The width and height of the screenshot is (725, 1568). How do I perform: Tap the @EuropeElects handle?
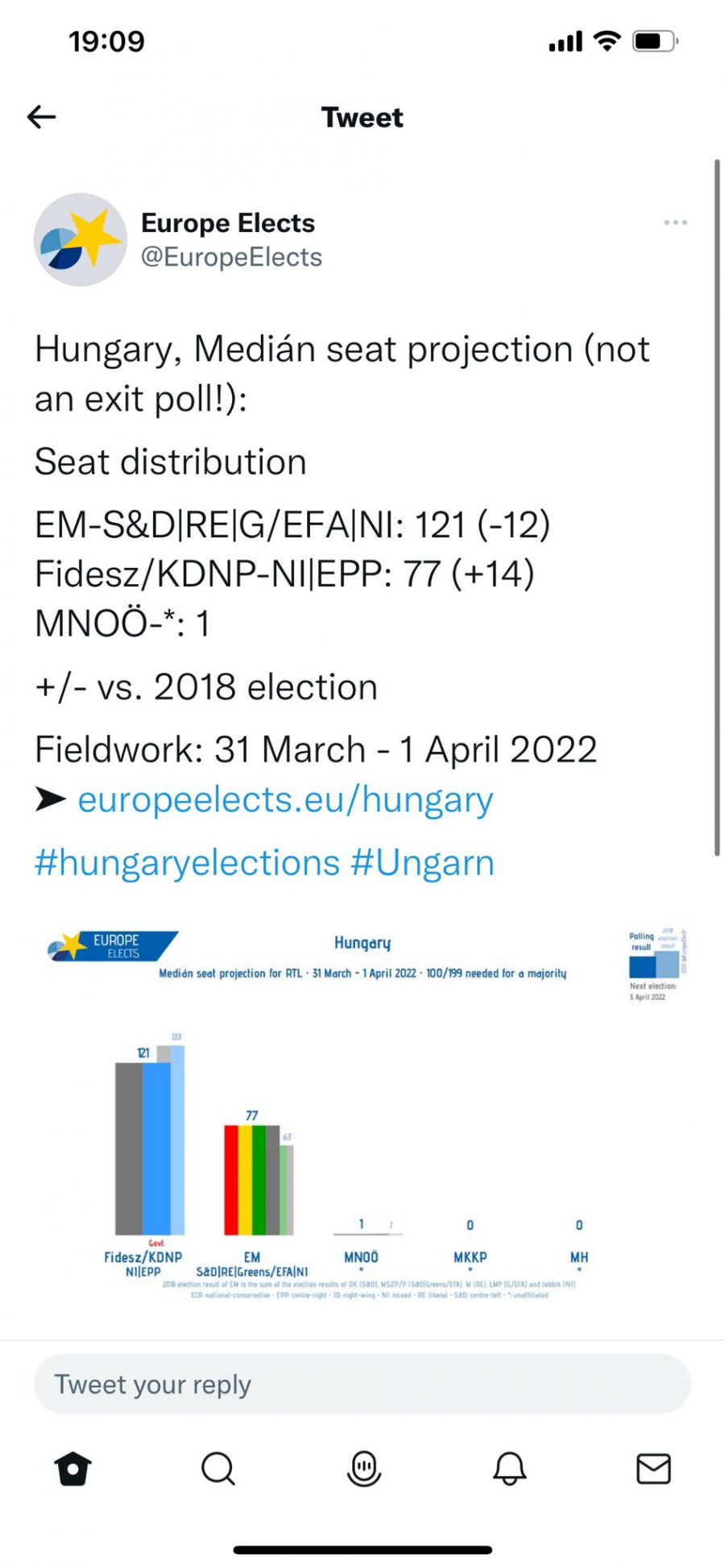231,257
